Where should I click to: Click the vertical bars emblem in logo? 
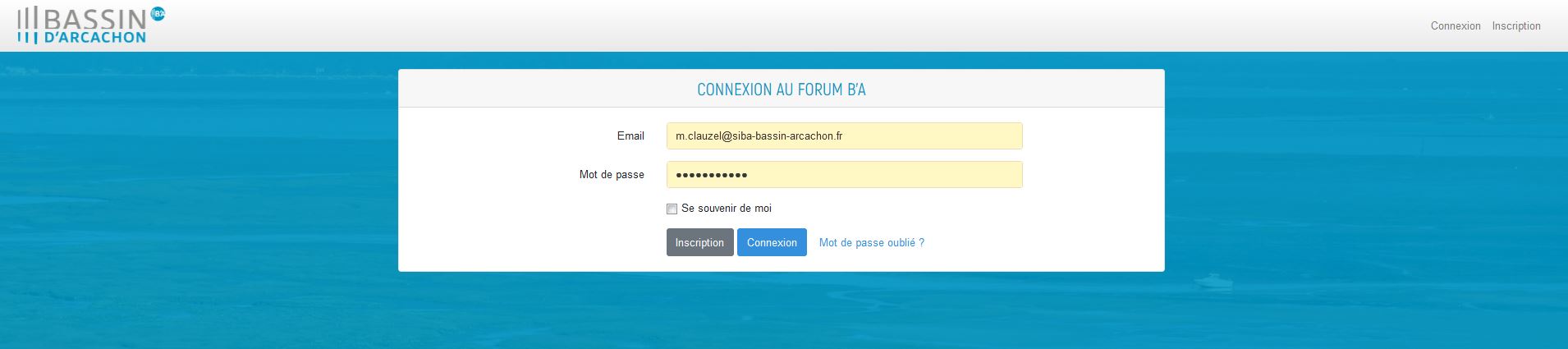27,24
